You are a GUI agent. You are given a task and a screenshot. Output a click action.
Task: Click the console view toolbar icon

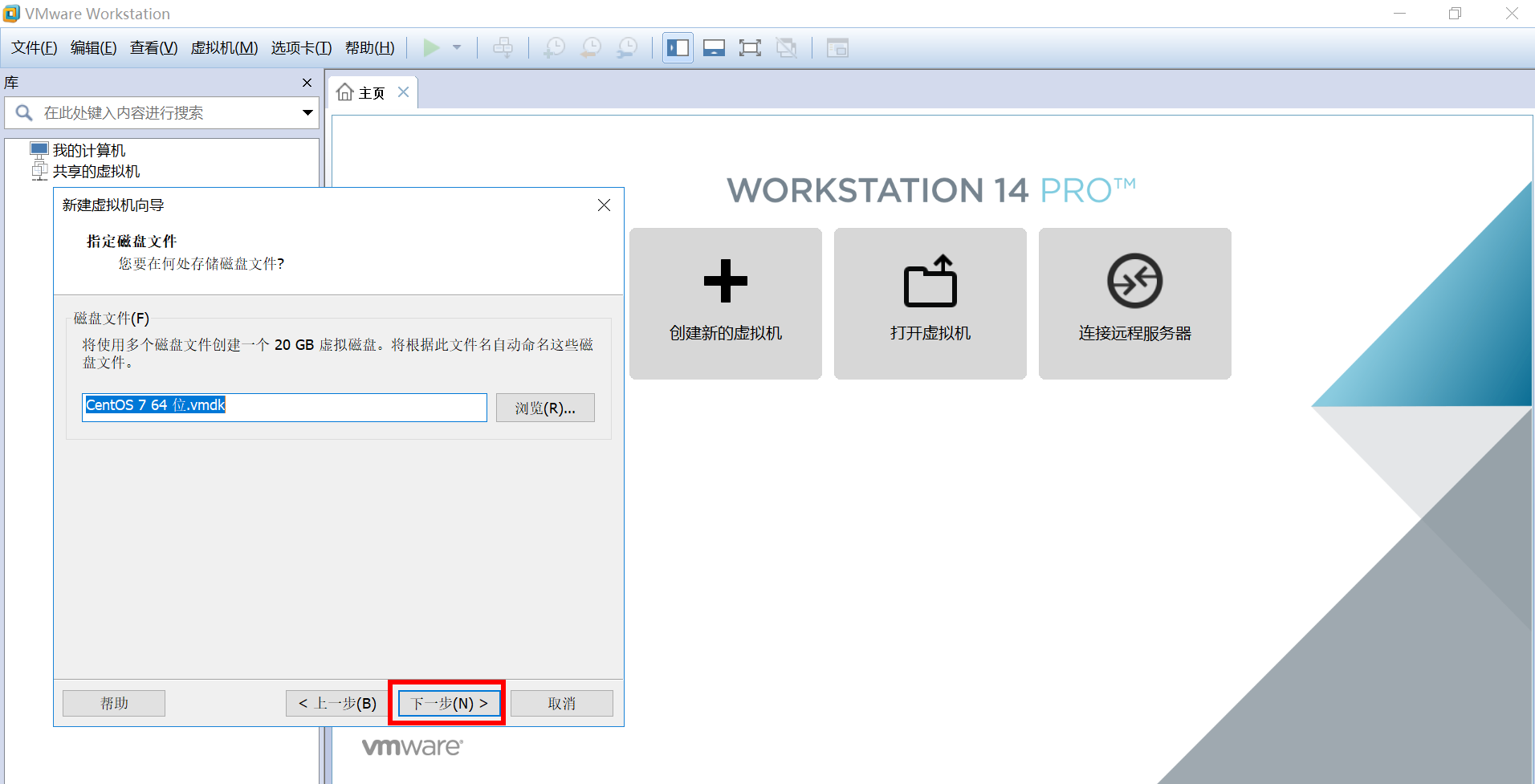pos(837,48)
